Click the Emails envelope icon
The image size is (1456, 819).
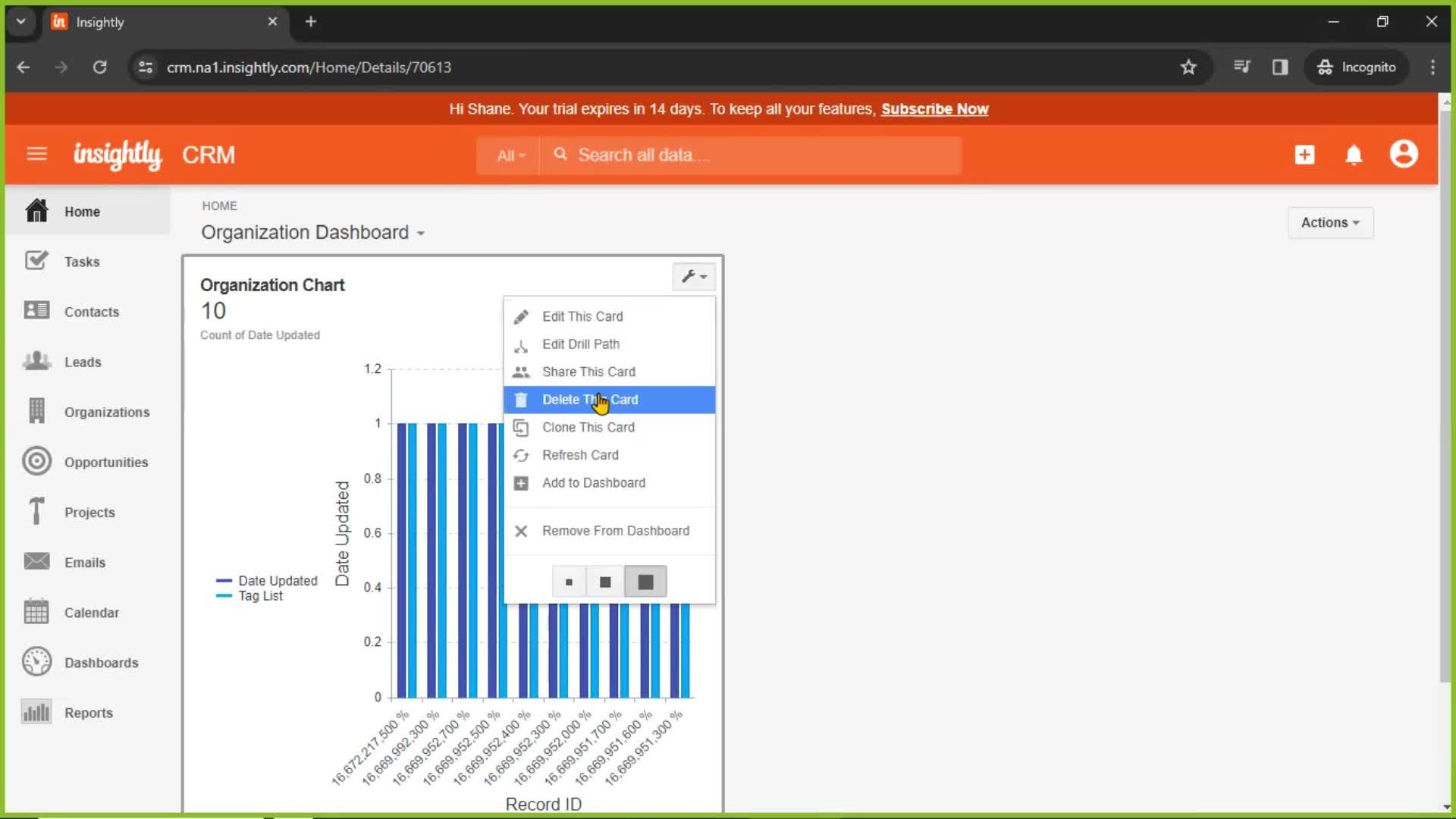click(36, 561)
